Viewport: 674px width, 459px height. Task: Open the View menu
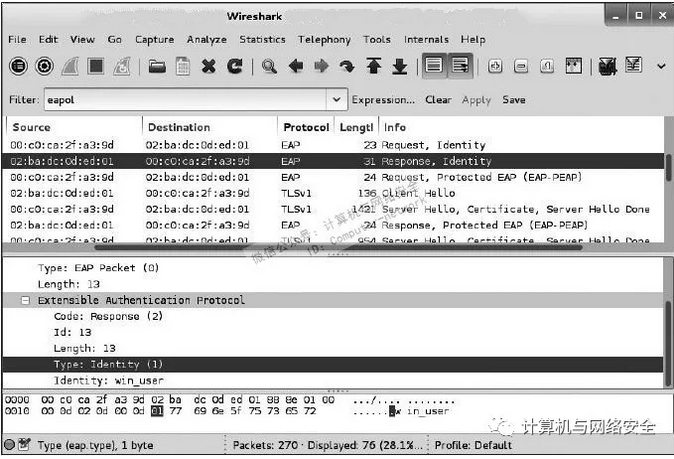(x=83, y=40)
